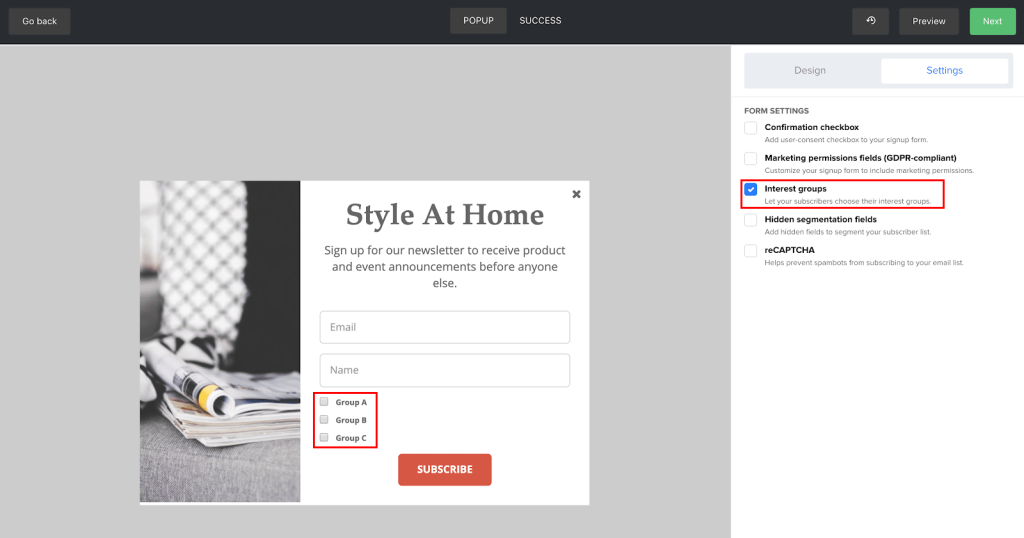This screenshot has height=538, width=1024.
Task: Turn on the reCAPTCHA checkbox
Action: point(751,250)
